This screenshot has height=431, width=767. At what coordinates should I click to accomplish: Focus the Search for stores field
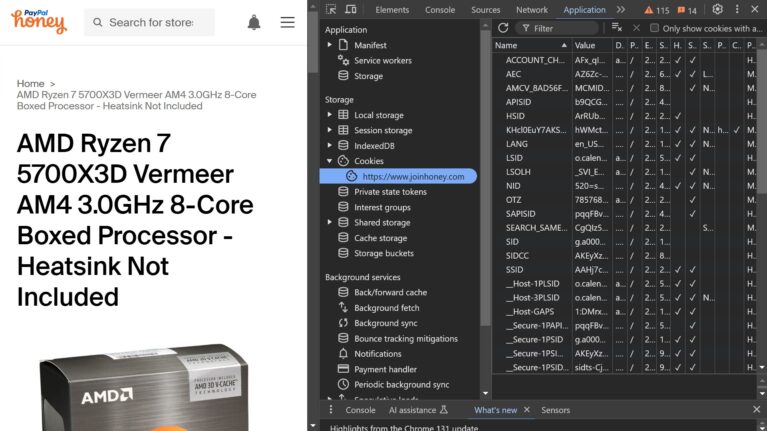[149, 23]
